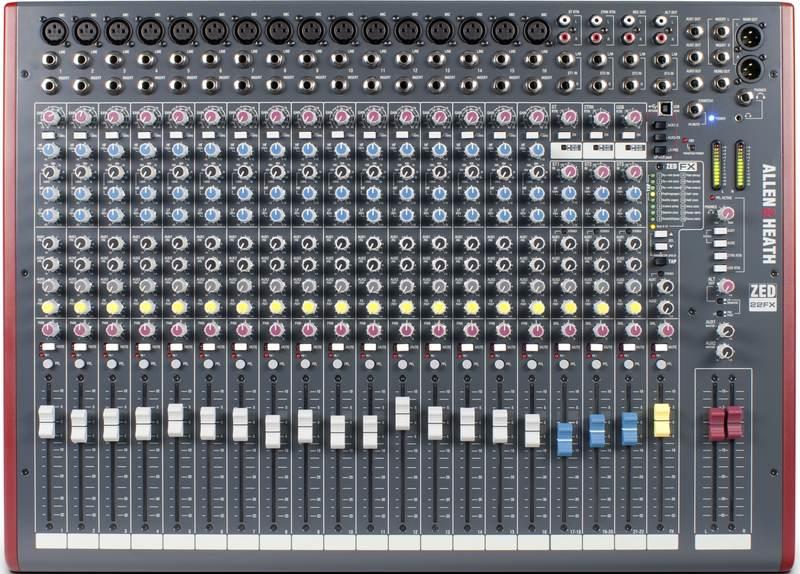
Task: Adjust the AUX2 master knob
Action: 725,351
